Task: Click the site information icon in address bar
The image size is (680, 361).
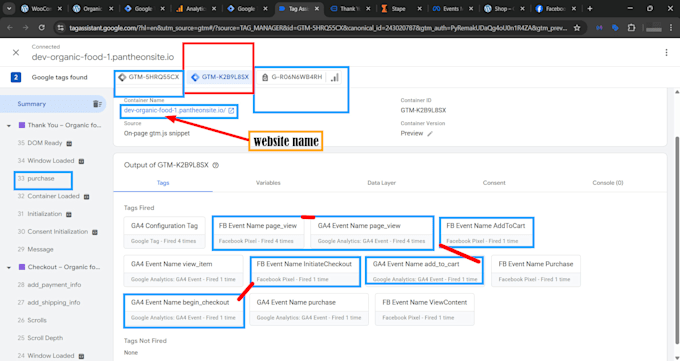Action: click(x=60, y=28)
